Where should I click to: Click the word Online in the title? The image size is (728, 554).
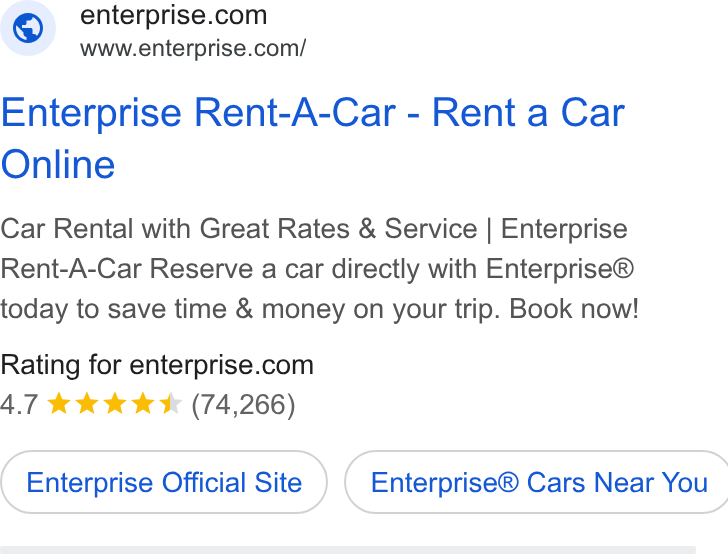point(58,164)
